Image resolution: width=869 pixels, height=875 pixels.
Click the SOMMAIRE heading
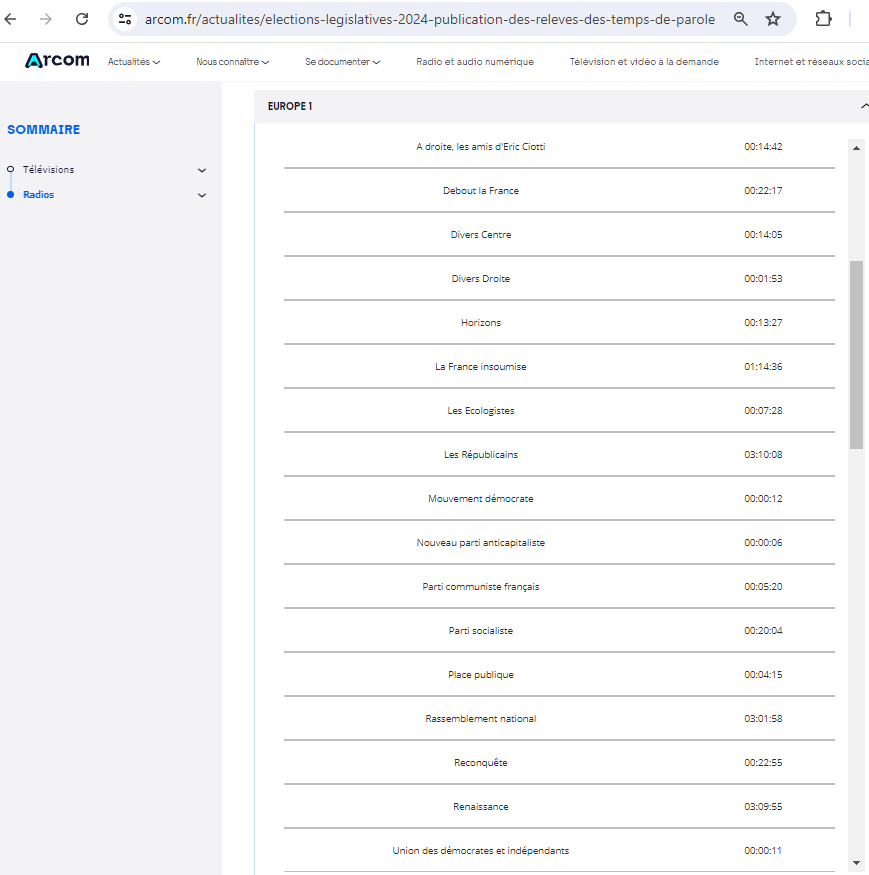(x=44, y=129)
